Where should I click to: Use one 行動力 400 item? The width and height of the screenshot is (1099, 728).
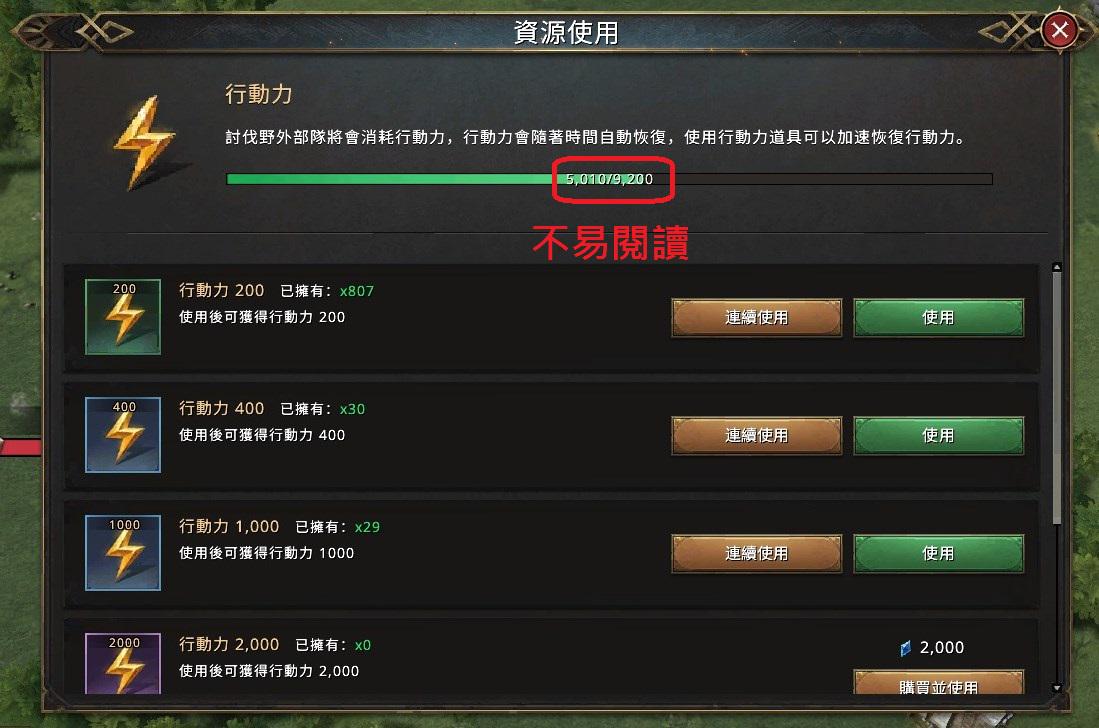[x=938, y=435]
